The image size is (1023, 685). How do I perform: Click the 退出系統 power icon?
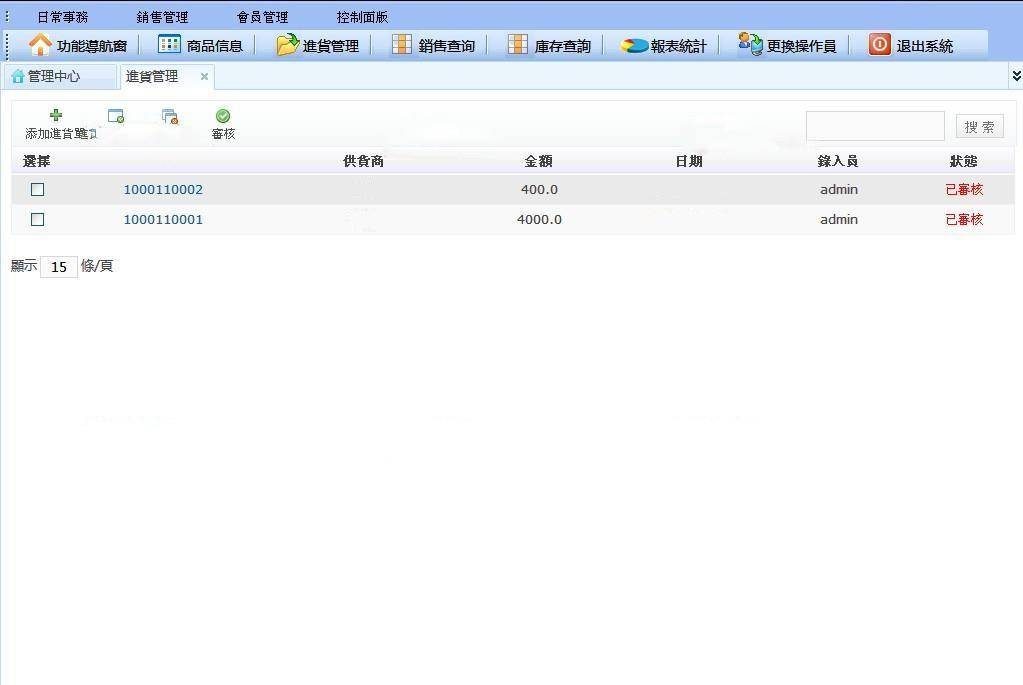tap(879, 44)
